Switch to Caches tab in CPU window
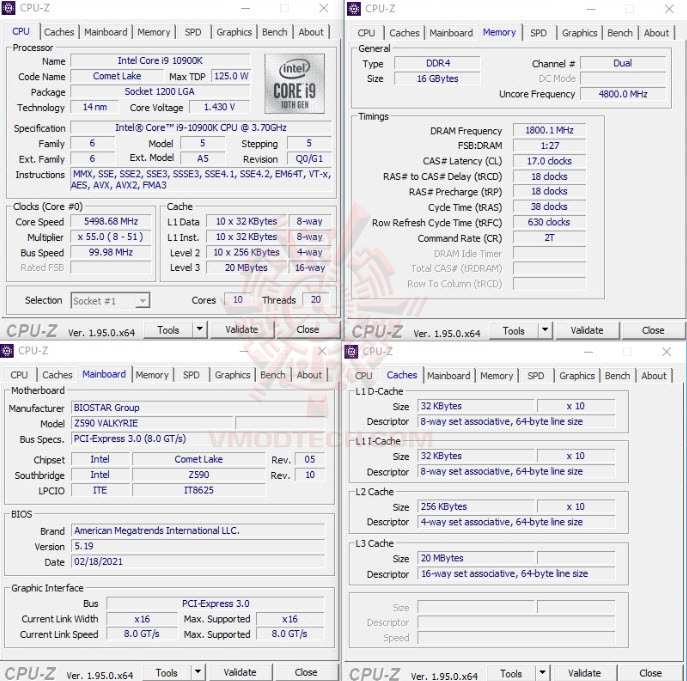Image resolution: width=687 pixels, height=681 pixels. [59, 32]
